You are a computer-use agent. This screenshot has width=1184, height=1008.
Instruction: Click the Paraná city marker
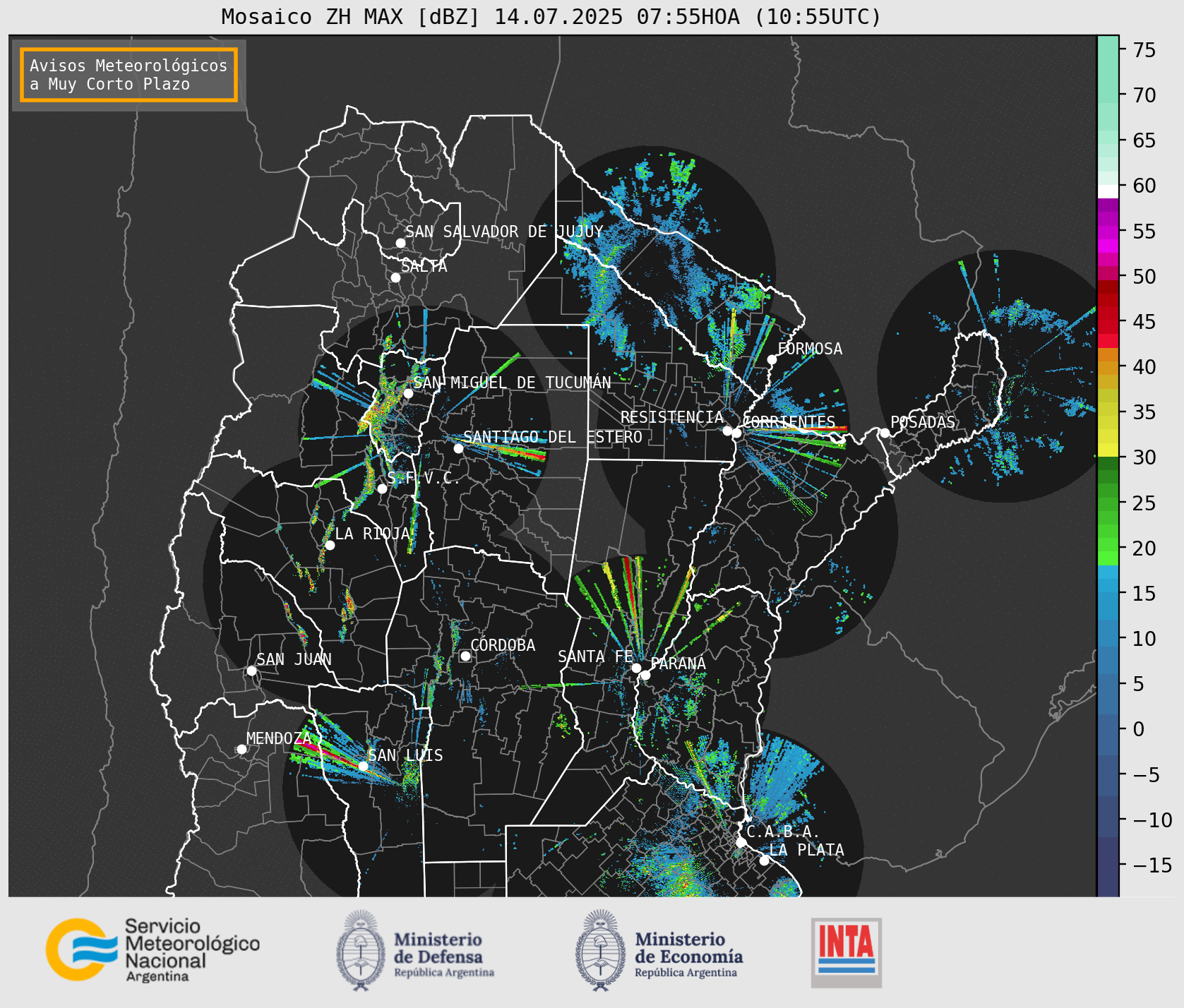coord(645,675)
